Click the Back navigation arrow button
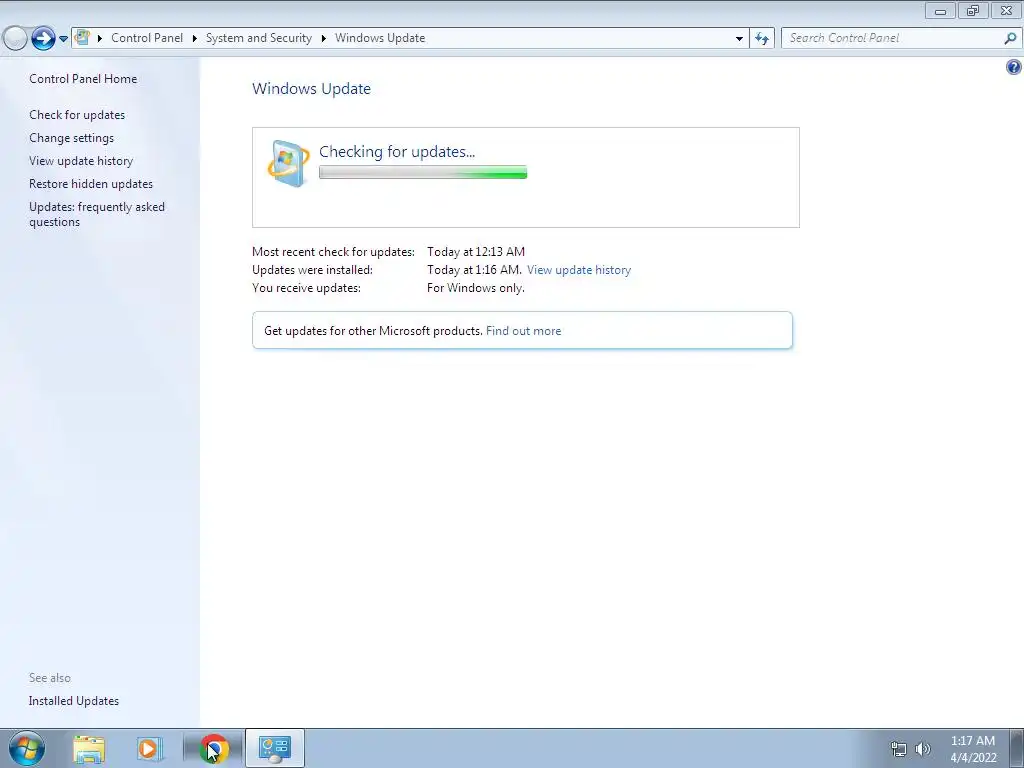1024x768 pixels. point(15,39)
